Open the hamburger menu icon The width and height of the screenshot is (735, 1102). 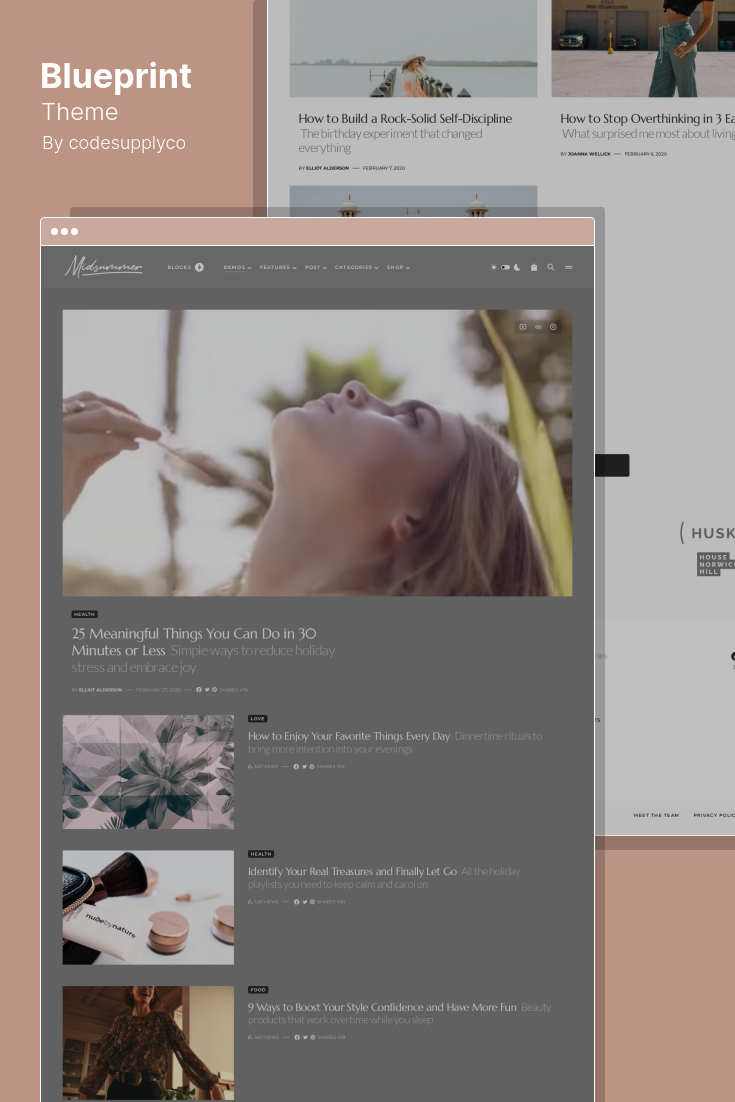tap(568, 267)
